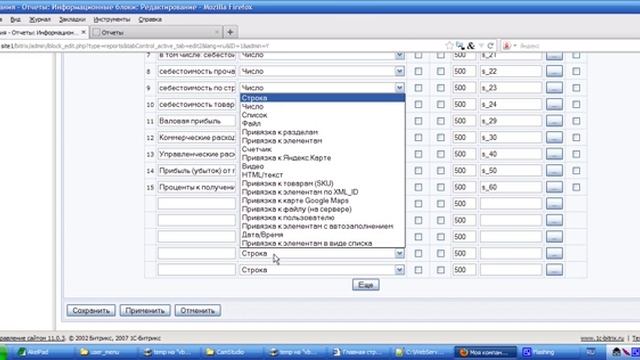
Task: Select Привязка к разделам option
Action: (322, 132)
